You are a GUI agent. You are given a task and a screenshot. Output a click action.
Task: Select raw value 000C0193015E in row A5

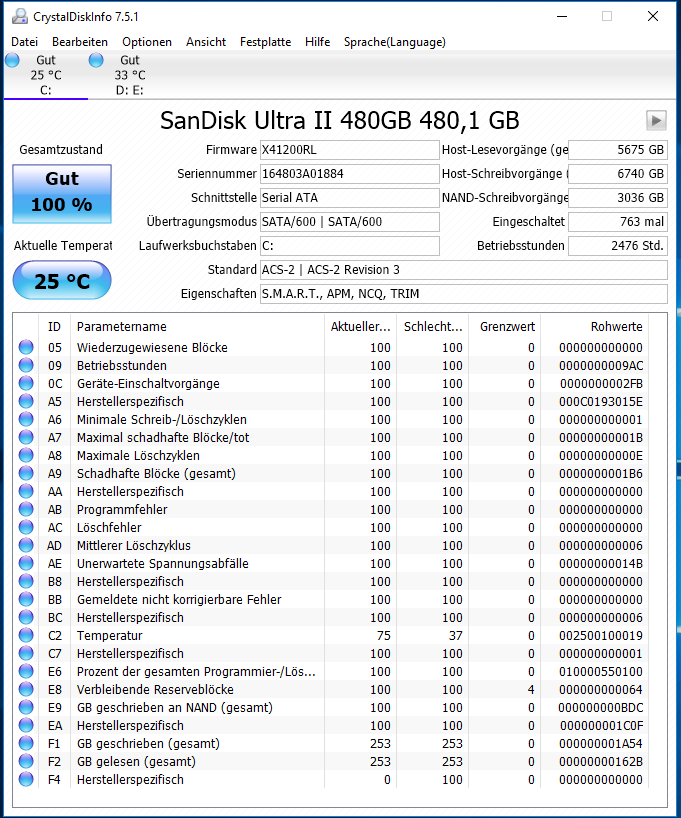[601, 402]
